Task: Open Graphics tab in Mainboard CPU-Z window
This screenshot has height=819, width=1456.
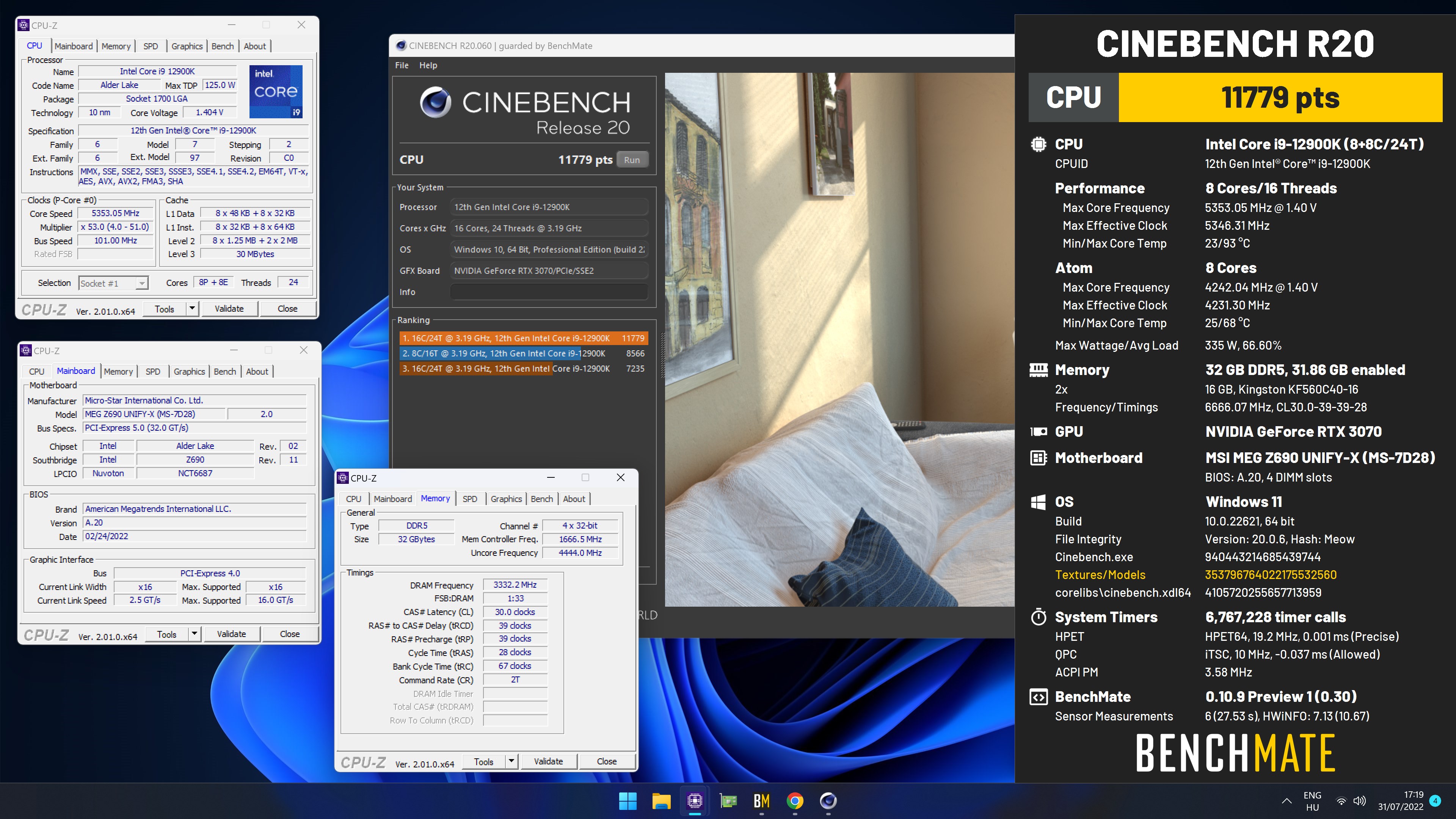Action: tap(189, 371)
